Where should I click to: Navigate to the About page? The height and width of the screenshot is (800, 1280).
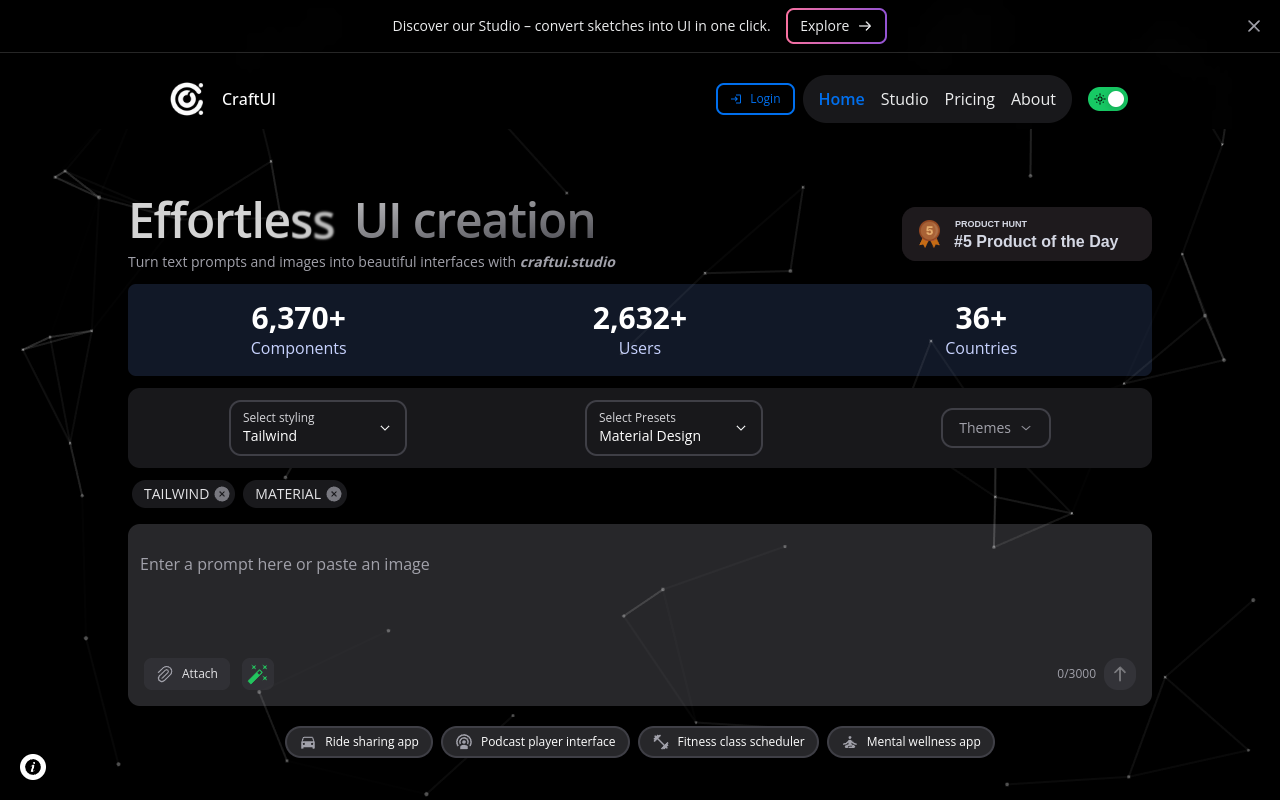[1033, 99]
